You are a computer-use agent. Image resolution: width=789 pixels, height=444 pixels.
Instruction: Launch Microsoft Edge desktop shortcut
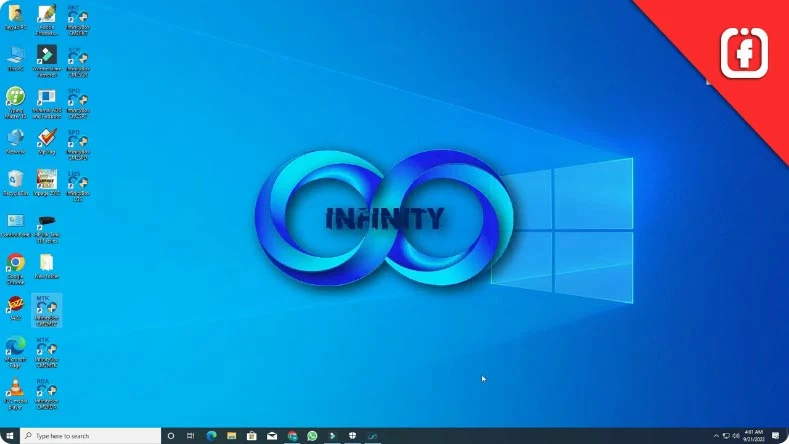pyautogui.click(x=16, y=352)
